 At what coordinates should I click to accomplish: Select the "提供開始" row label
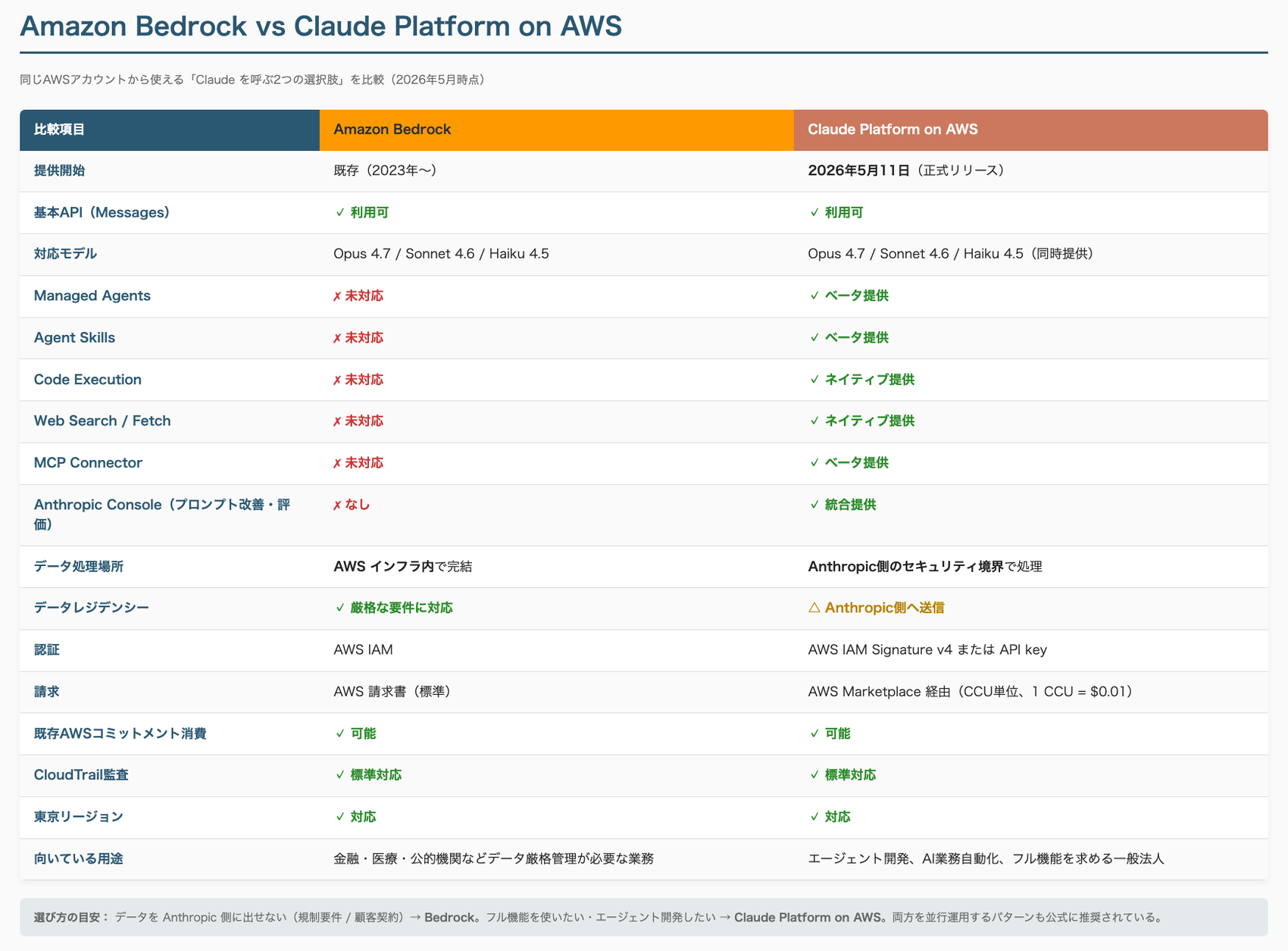coord(59,170)
